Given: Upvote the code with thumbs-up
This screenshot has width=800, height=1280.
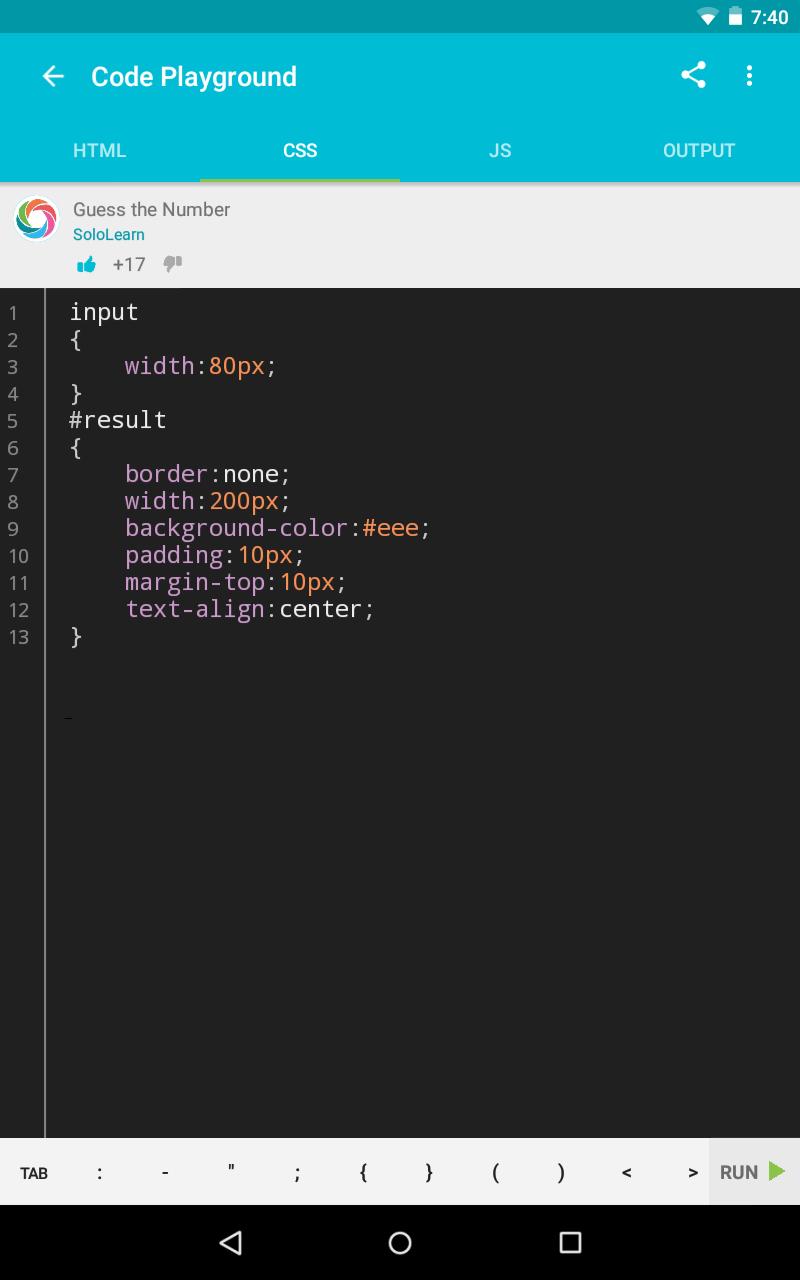Looking at the screenshot, I should coord(87,264).
